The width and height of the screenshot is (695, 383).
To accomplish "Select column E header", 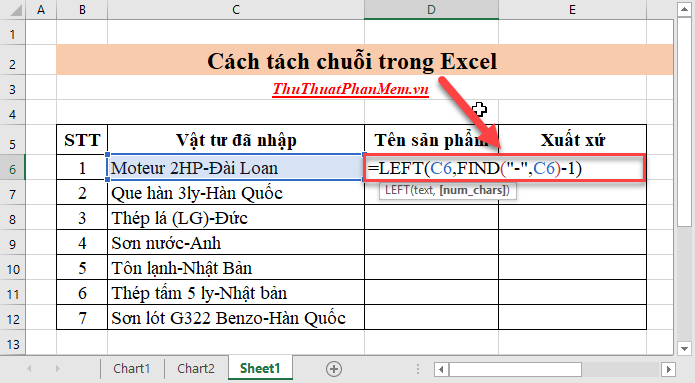I will (x=572, y=10).
